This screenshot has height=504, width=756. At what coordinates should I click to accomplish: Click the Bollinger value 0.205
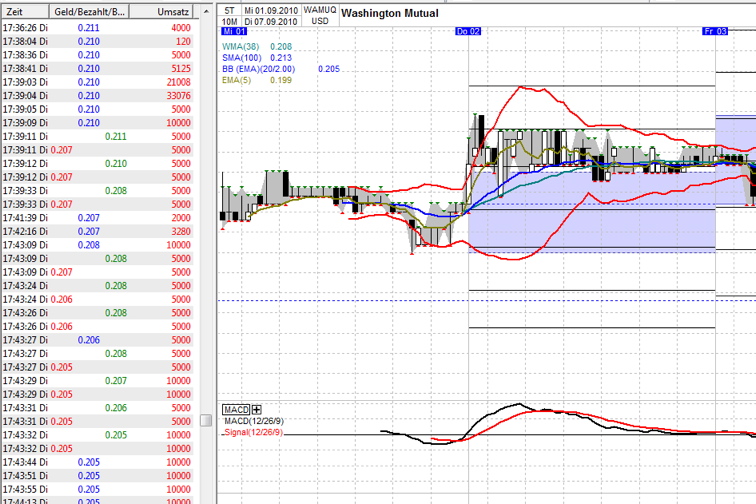329,69
